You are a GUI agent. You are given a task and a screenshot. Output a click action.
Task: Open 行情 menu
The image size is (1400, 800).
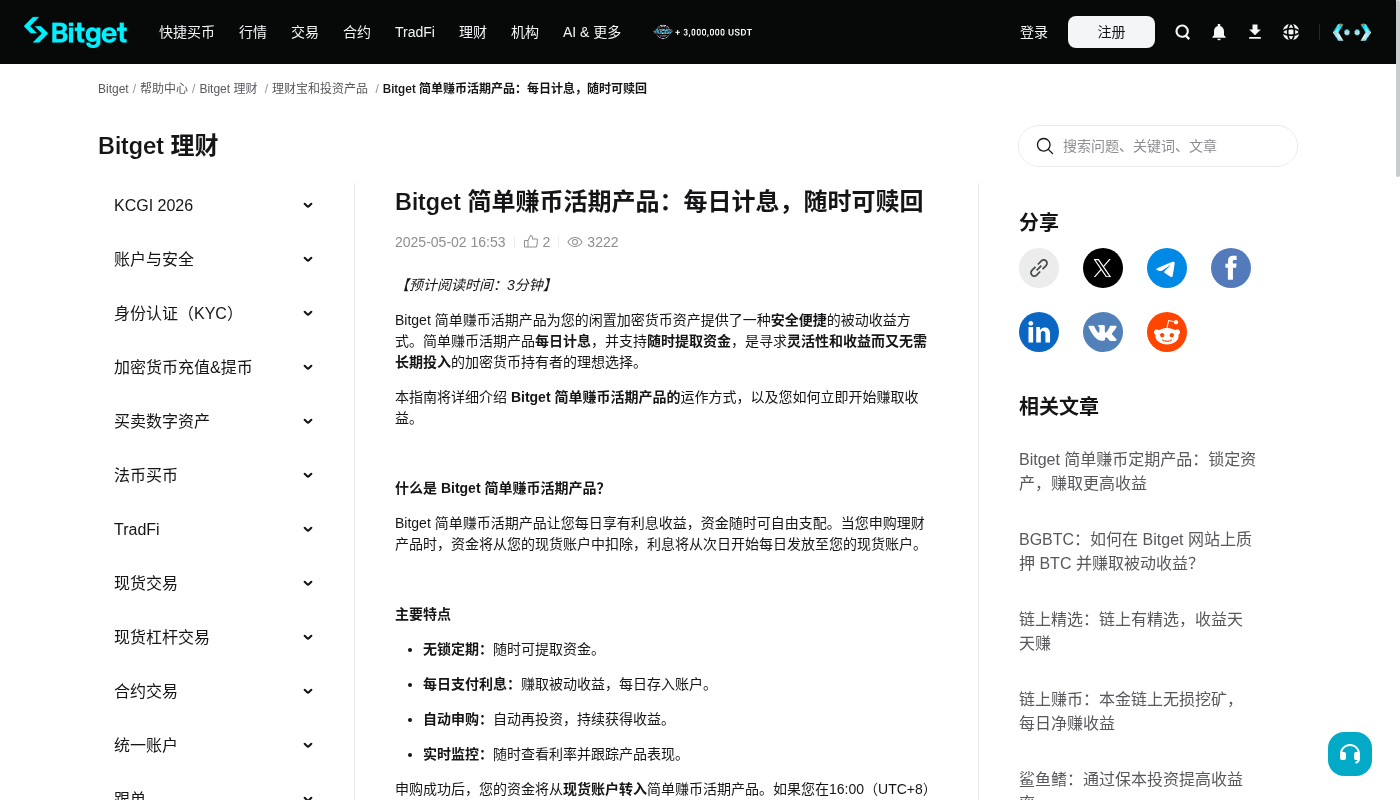(x=253, y=32)
